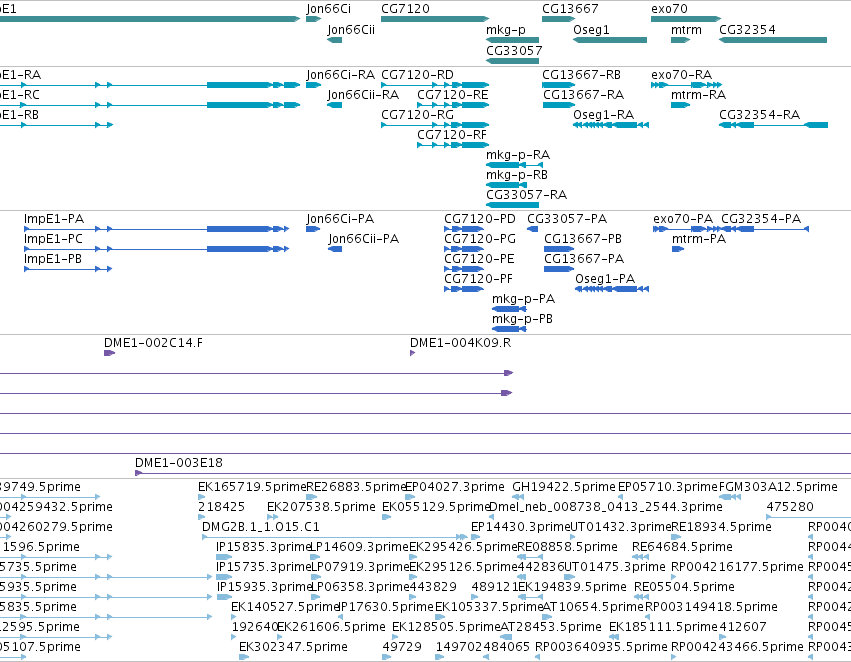851x662 pixels.
Task: Select the DME1-002C14.F clone end label
Action: pyautogui.click(x=153, y=343)
